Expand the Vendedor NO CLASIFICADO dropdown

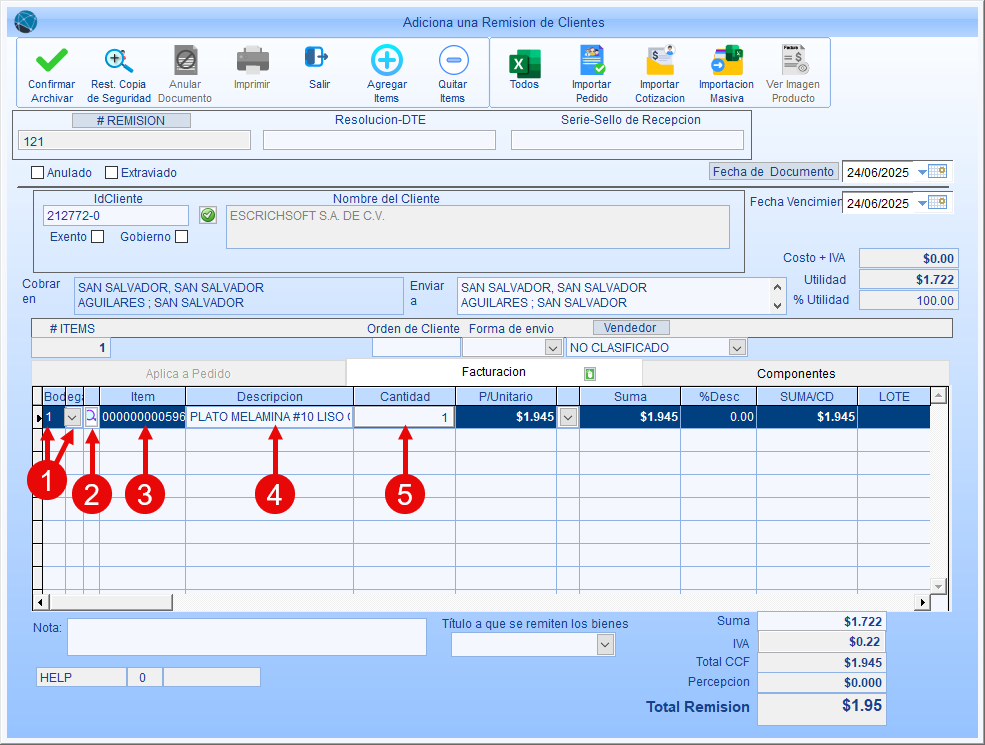point(737,348)
